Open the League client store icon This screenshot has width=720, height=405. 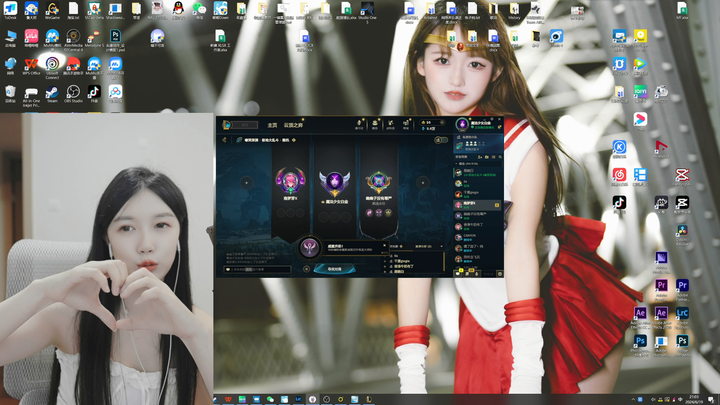tap(406, 124)
